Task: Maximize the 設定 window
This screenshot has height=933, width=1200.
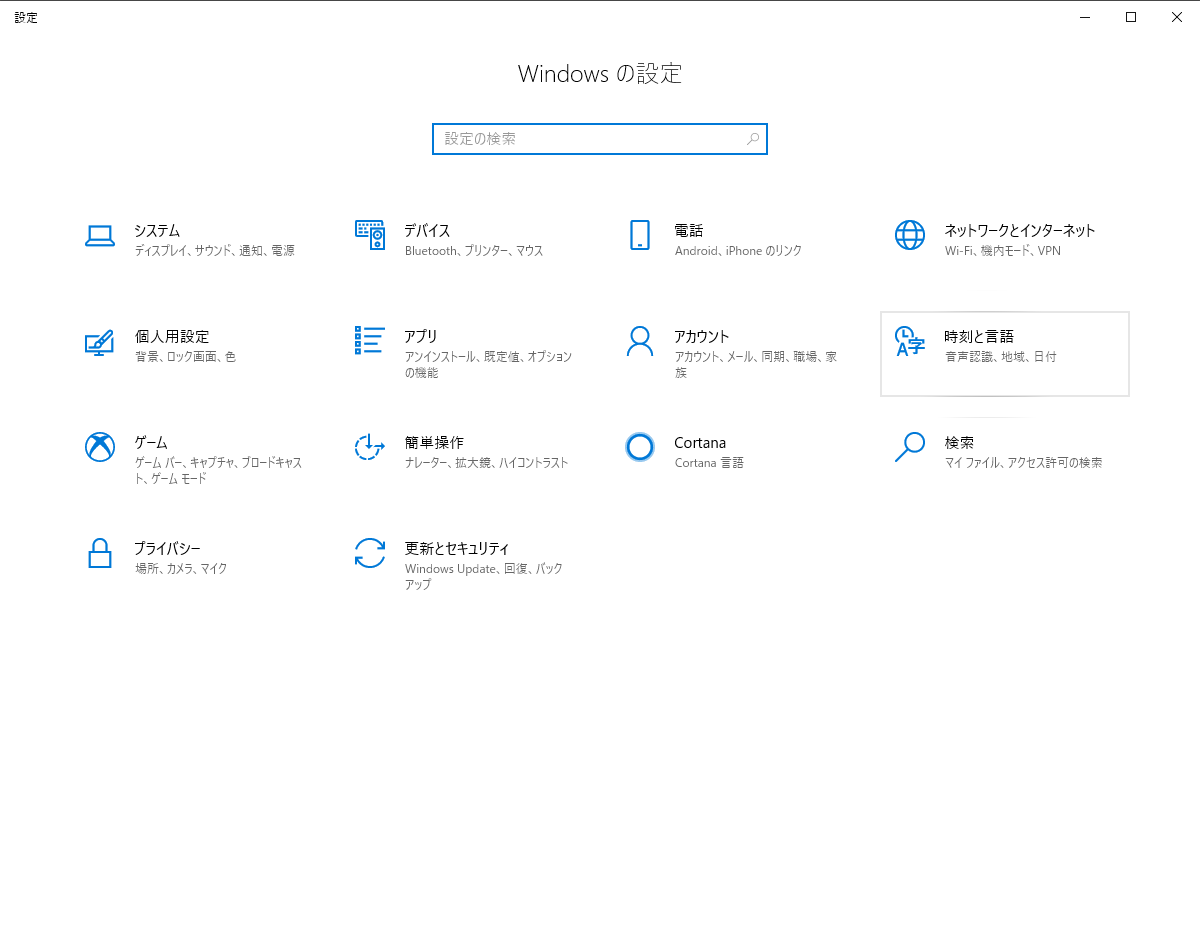Action: [1131, 16]
